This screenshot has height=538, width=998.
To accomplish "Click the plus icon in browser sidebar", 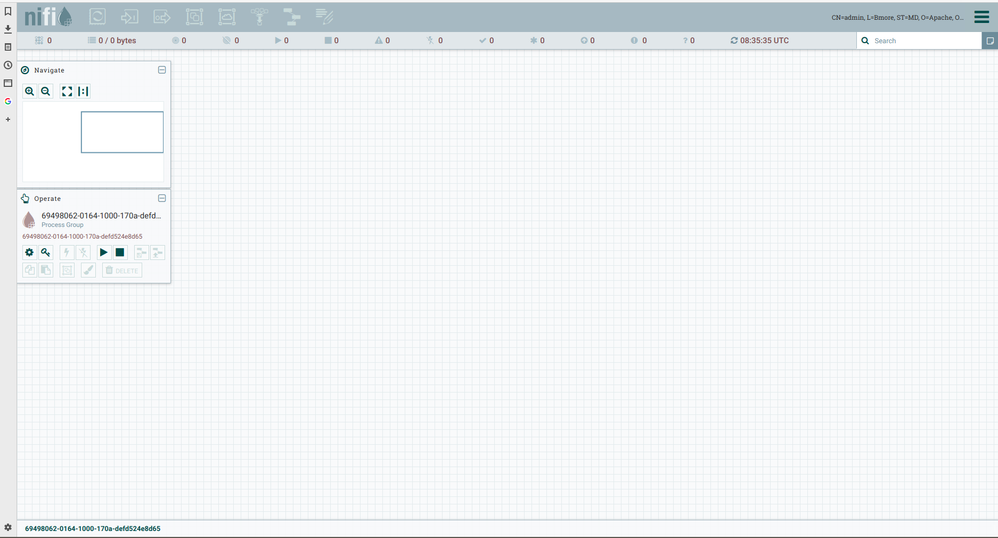I will pyautogui.click(x=8, y=119).
